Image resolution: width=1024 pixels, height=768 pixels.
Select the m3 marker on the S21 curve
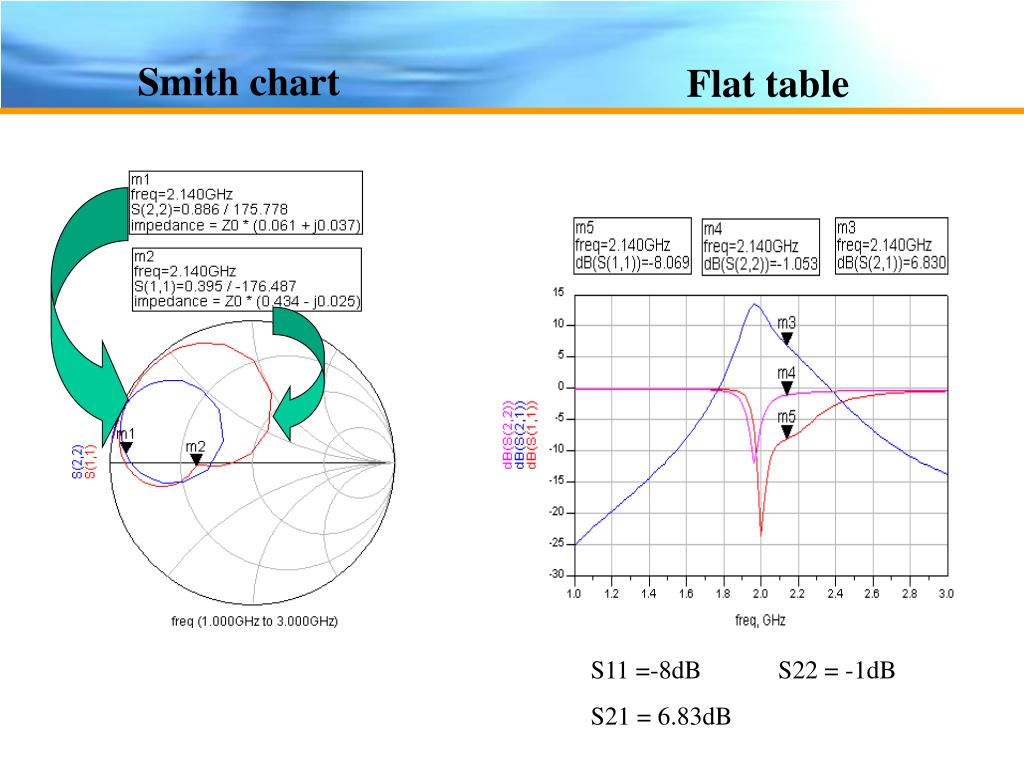tap(787, 338)
